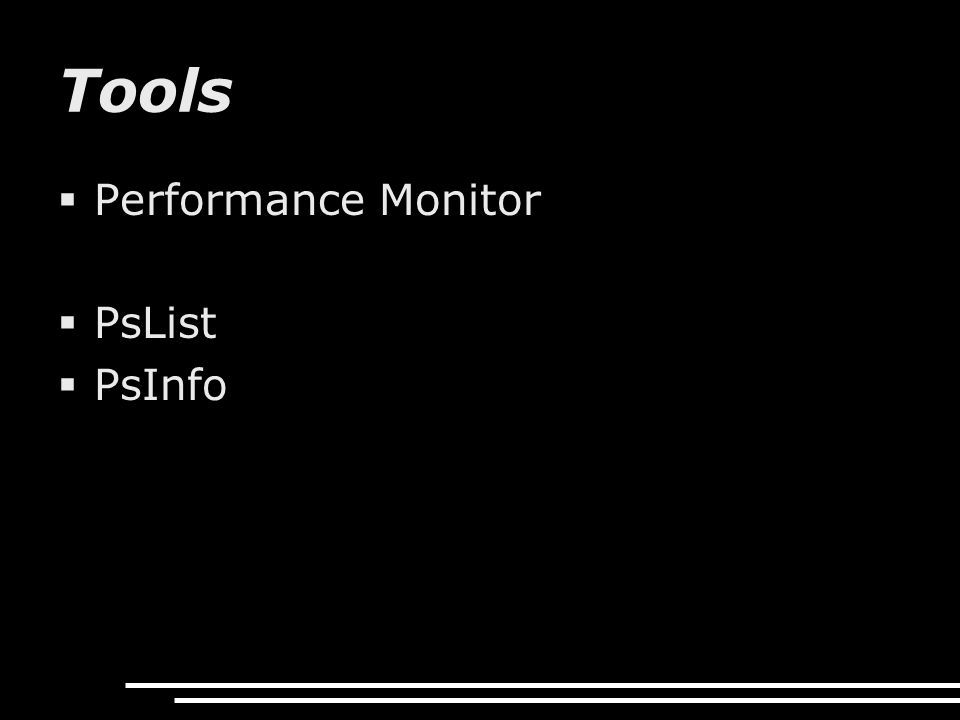Viewport: 960px width, 720px height.
Task: Click the capital "M" in Monitor
Action: click(x=397, y=200)
